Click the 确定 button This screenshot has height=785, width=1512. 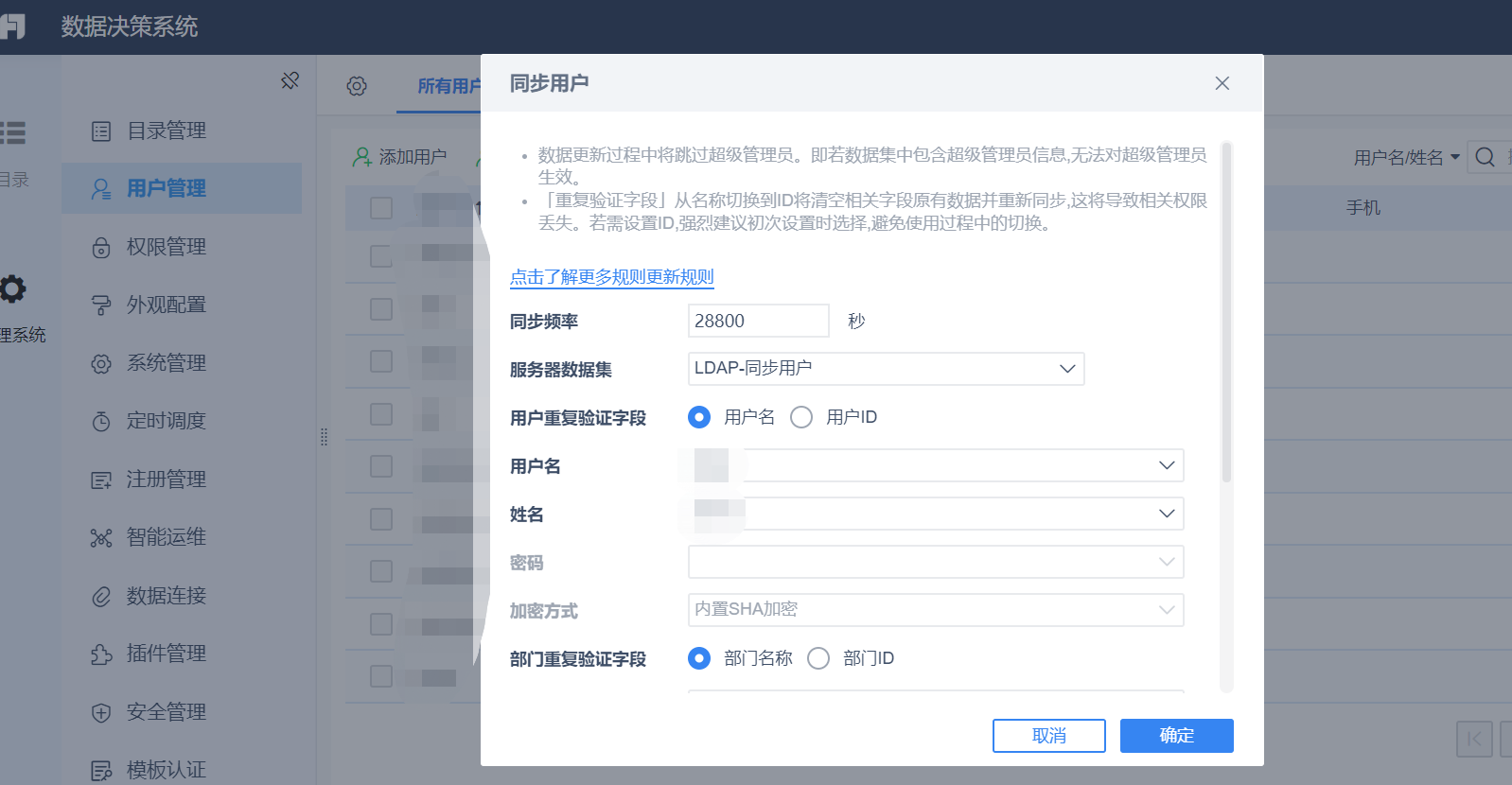(x=1176, y=736)
